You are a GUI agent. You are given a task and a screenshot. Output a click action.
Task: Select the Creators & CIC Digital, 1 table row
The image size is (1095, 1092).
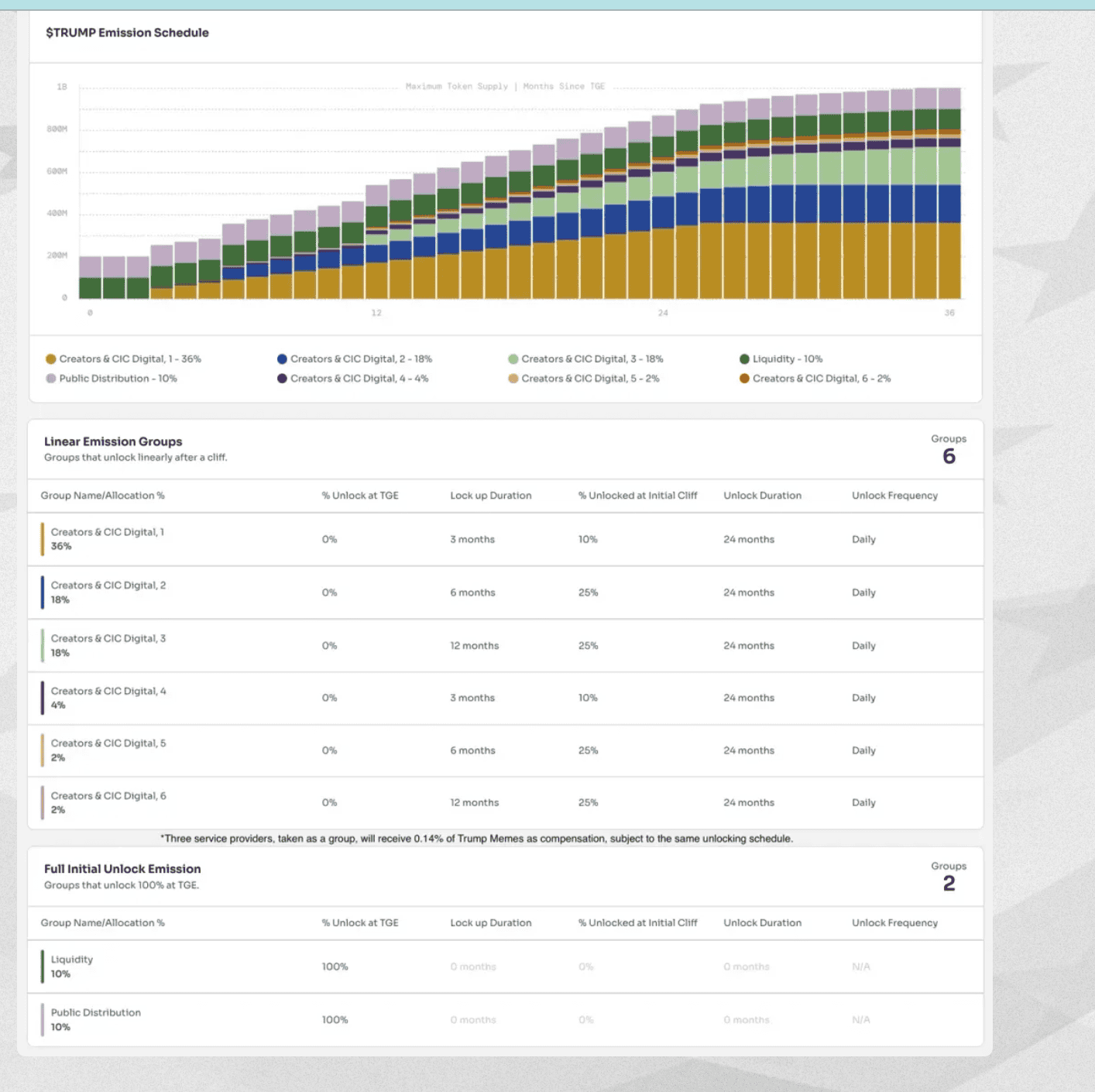[108, 539]
